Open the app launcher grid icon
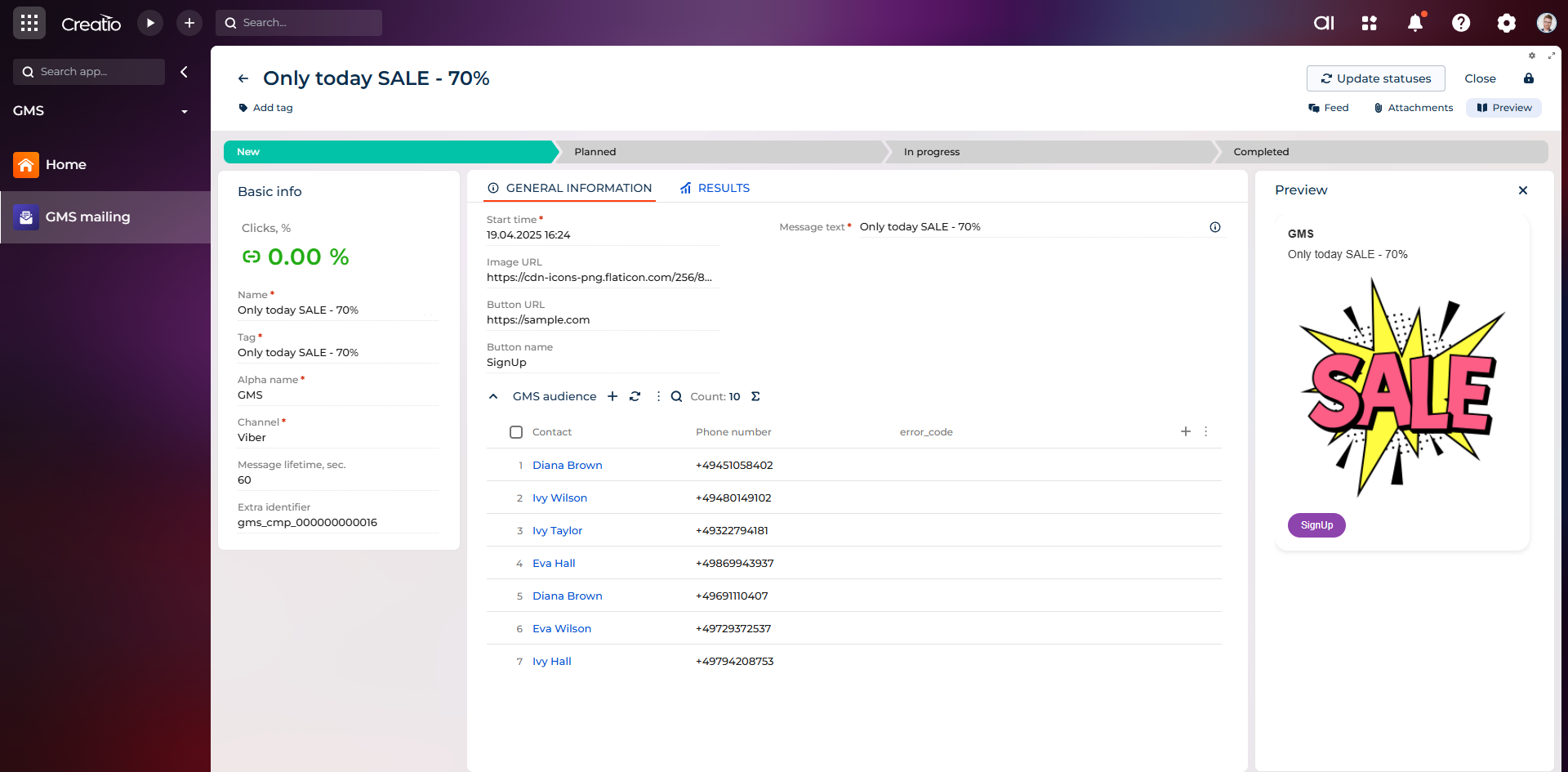 (29, 23)
